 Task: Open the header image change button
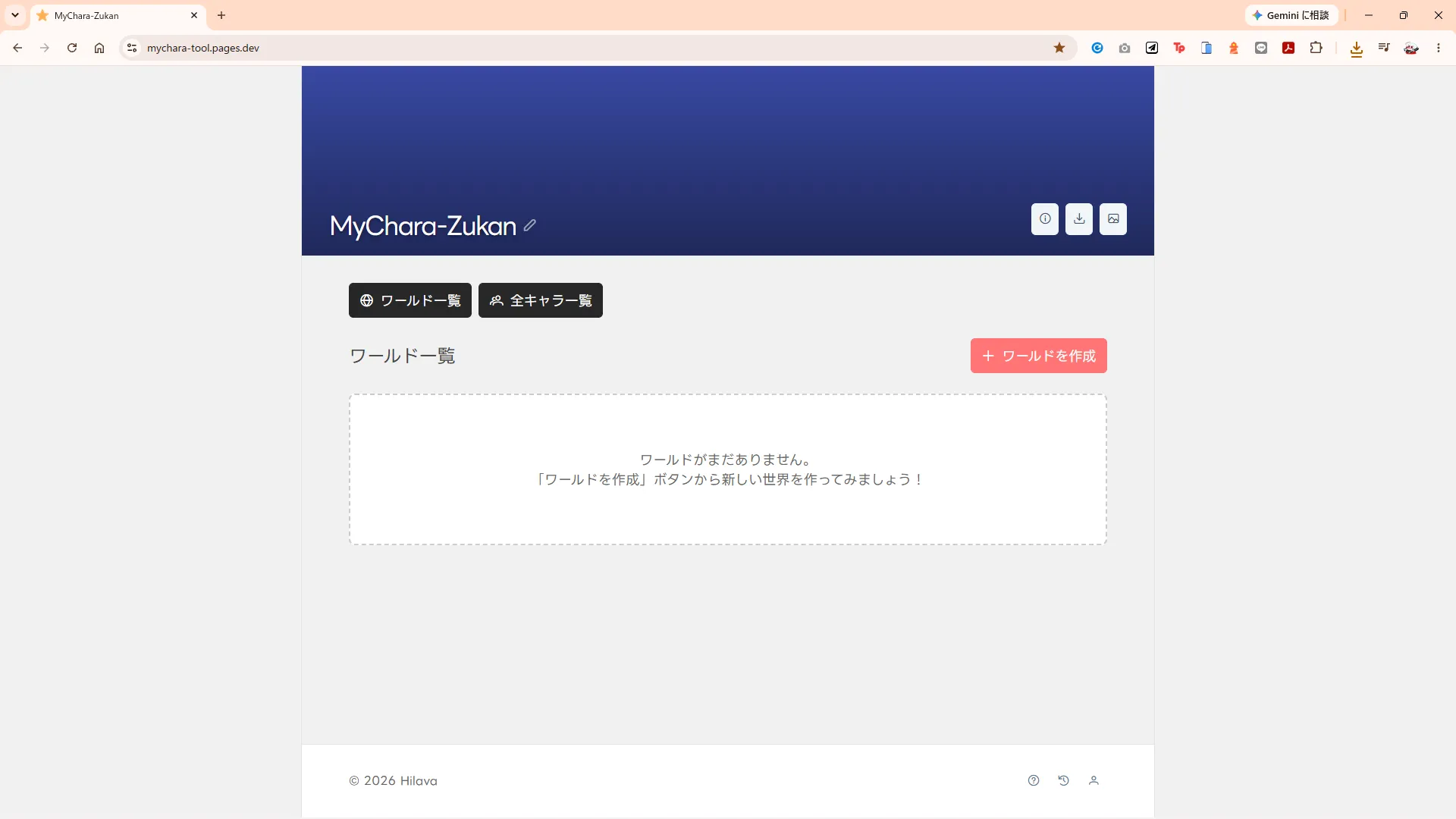tap(1113, 219)
